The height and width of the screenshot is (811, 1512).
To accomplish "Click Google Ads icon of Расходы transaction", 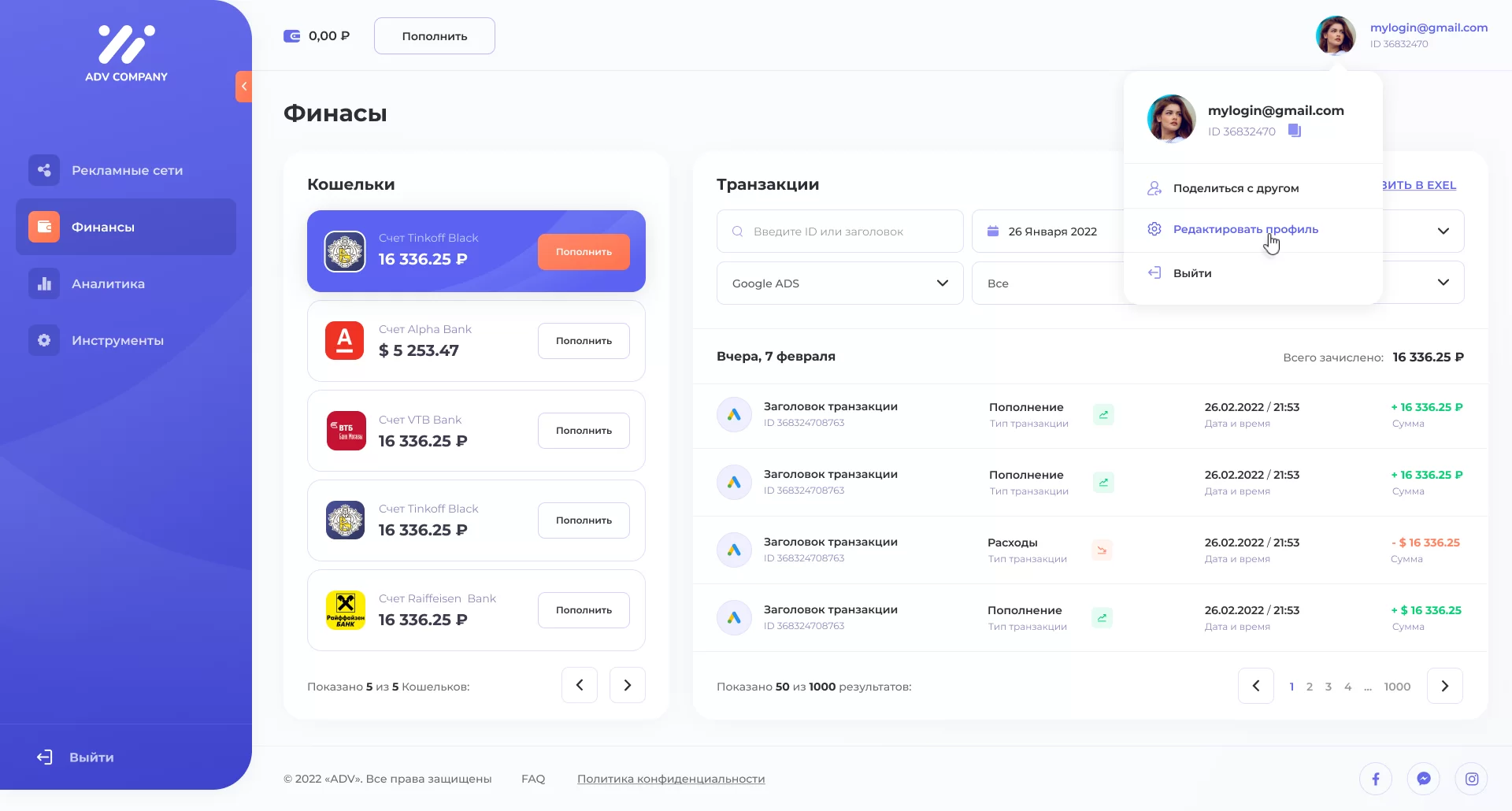I will [734, 550].
